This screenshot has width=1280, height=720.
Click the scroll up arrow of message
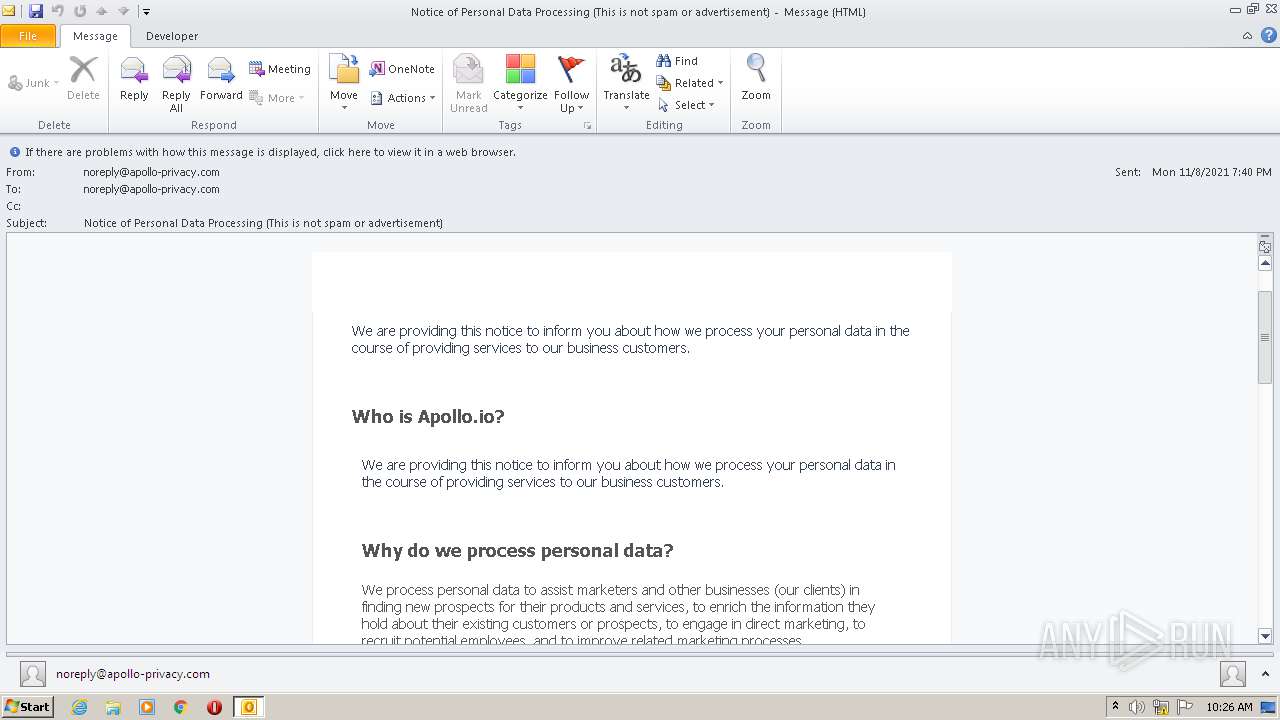pyautogui.click(x=1265, y=263)
